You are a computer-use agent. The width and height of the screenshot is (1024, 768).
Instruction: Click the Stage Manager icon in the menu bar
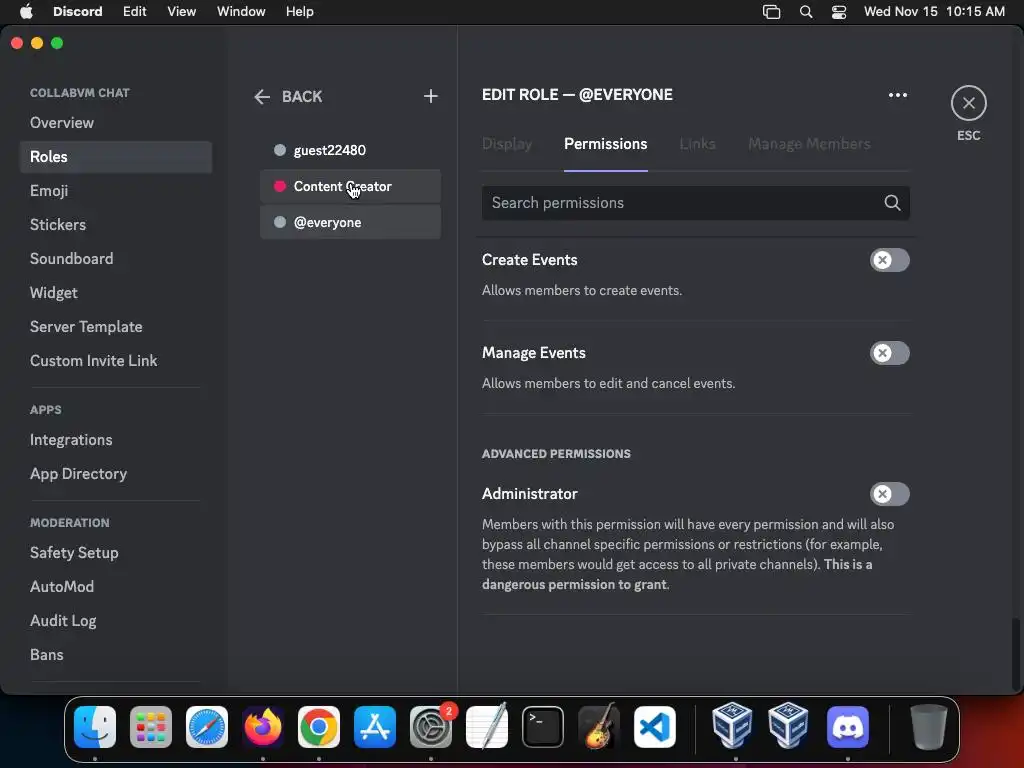771,12
